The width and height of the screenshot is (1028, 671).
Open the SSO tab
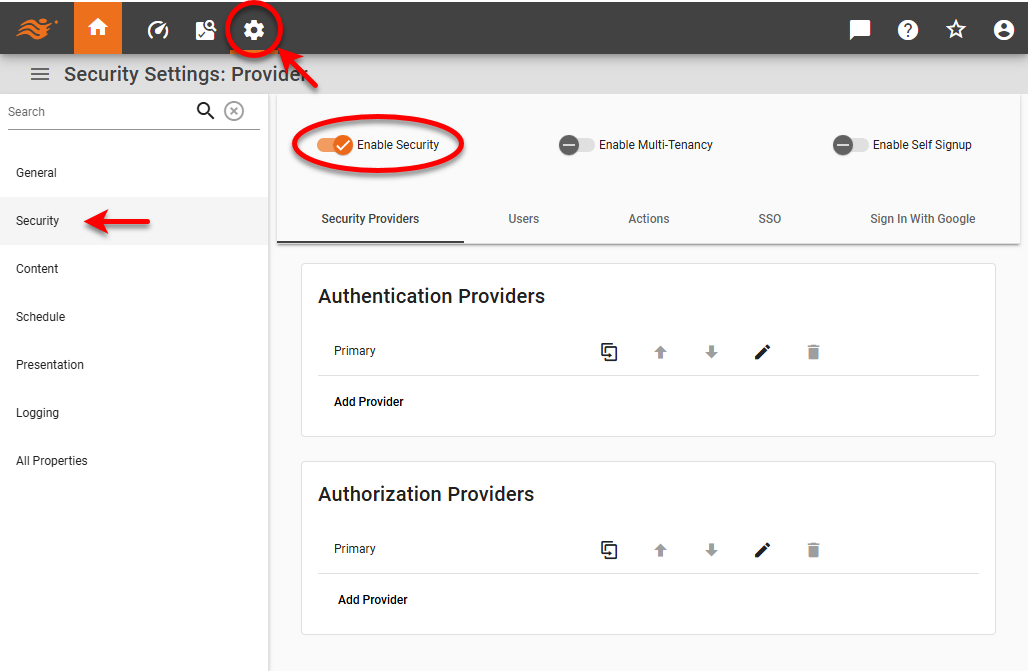click(x=769, y=218)
